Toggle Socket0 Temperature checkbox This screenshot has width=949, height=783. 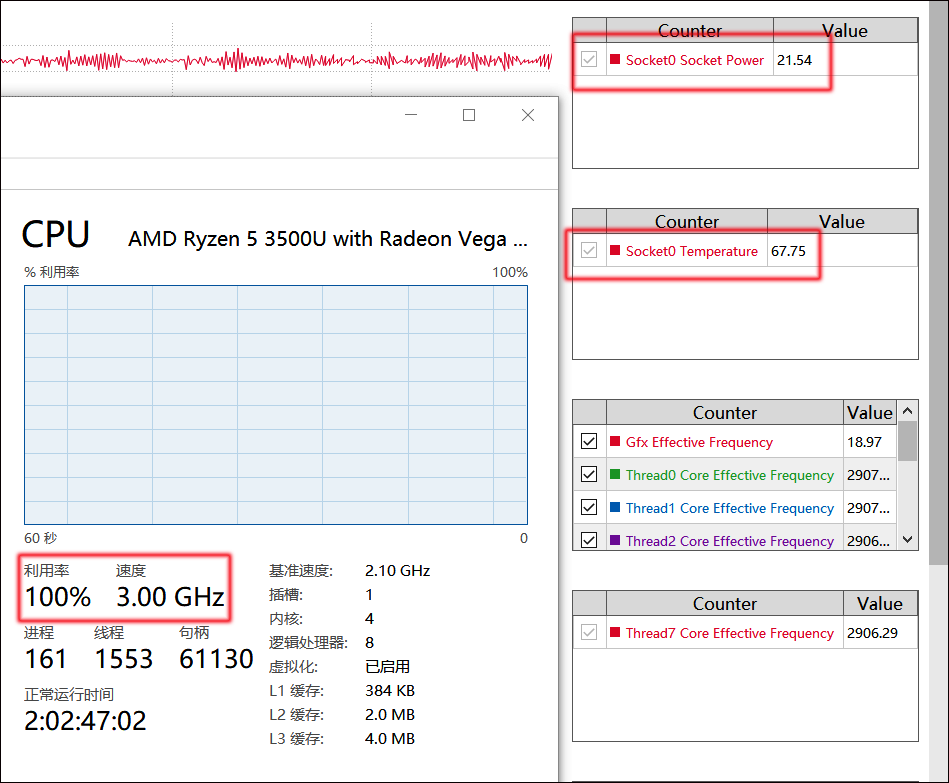pyautogui.click(x=589, y=250)
